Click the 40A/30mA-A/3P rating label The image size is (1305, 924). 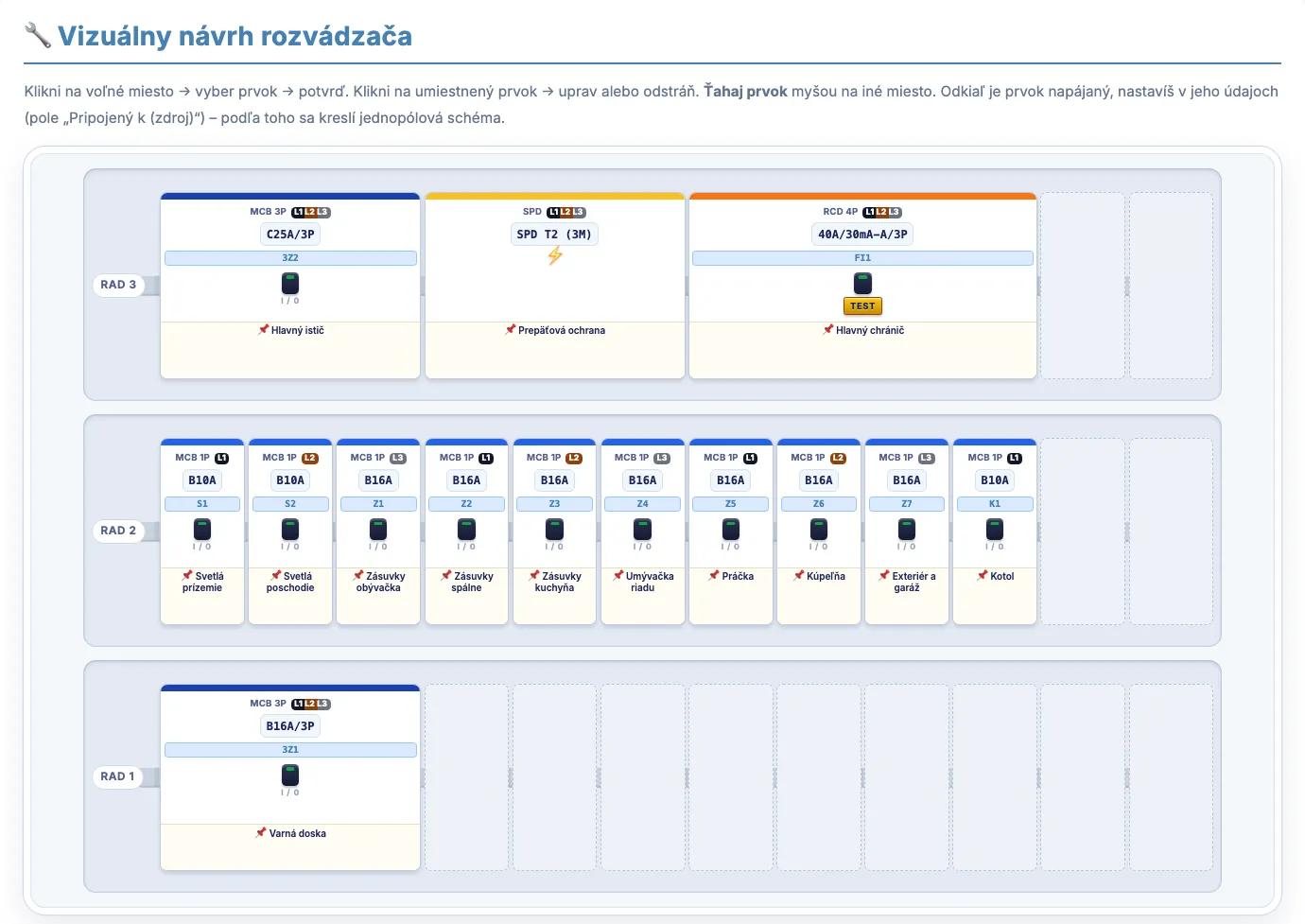[862, 235]
